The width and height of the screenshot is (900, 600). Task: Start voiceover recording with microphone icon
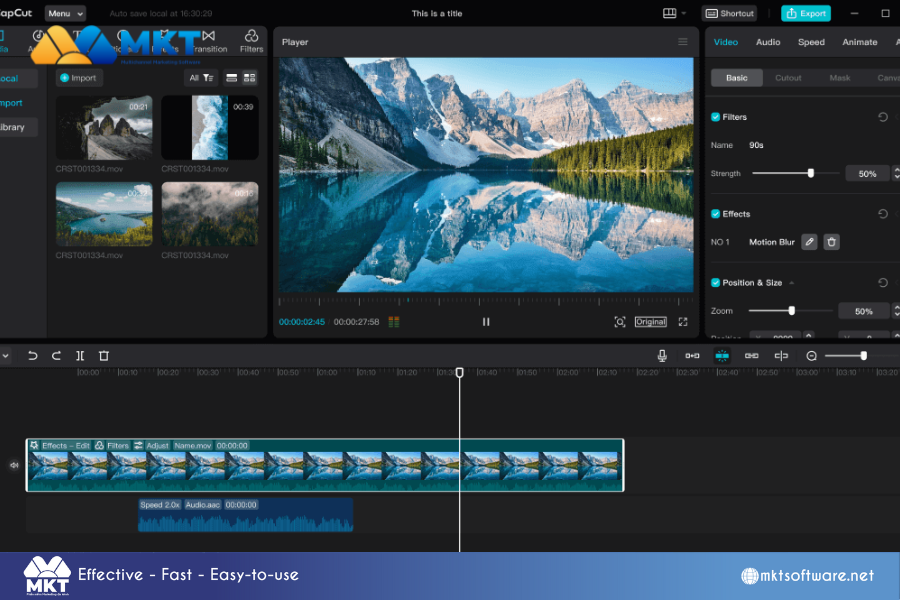click(x=662, y=356)
